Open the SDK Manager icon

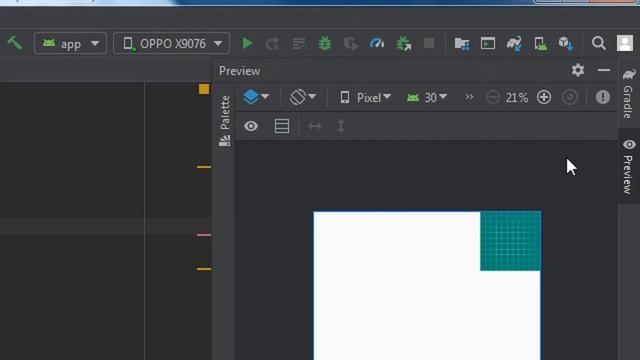point(566,43)
